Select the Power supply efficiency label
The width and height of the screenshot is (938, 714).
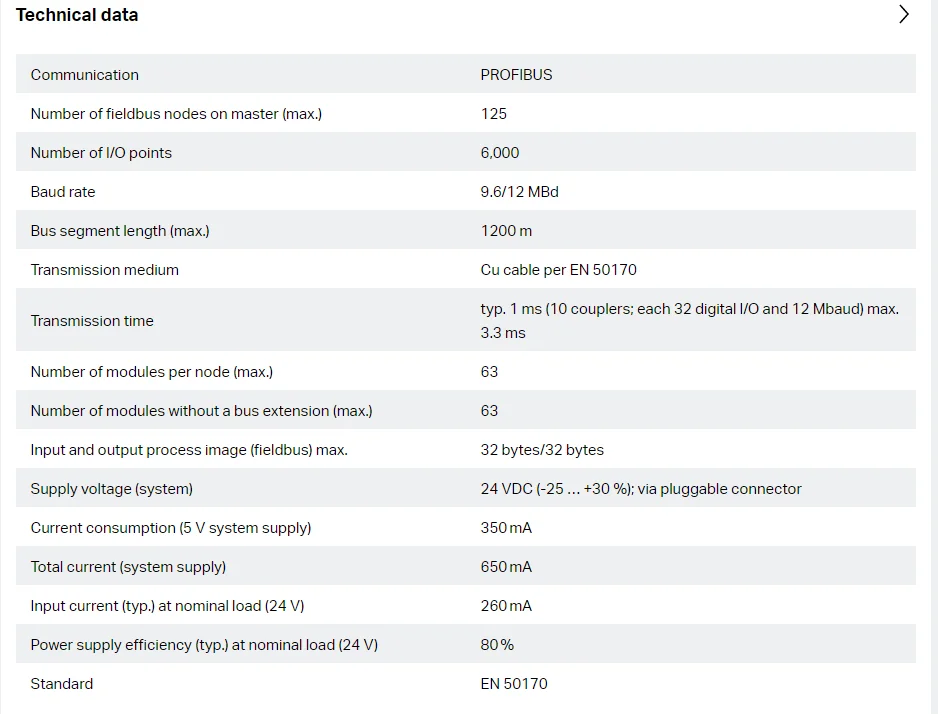click(204, 645)
